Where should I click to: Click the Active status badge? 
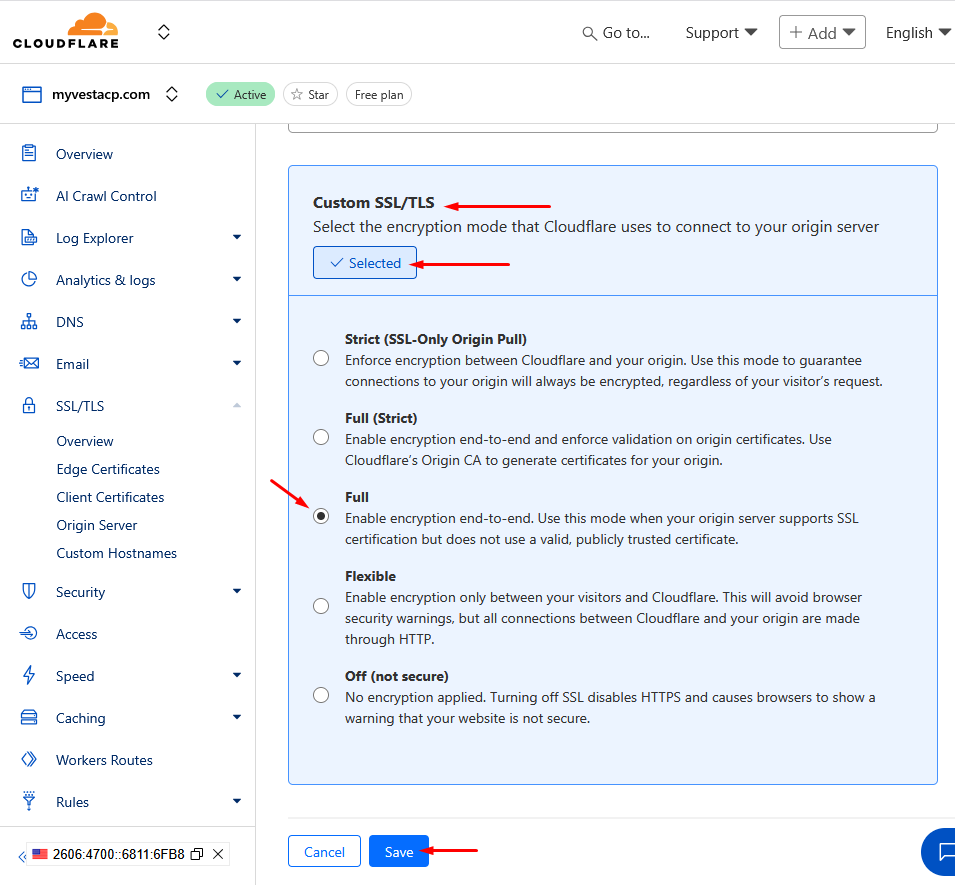(x=241, y=94)
